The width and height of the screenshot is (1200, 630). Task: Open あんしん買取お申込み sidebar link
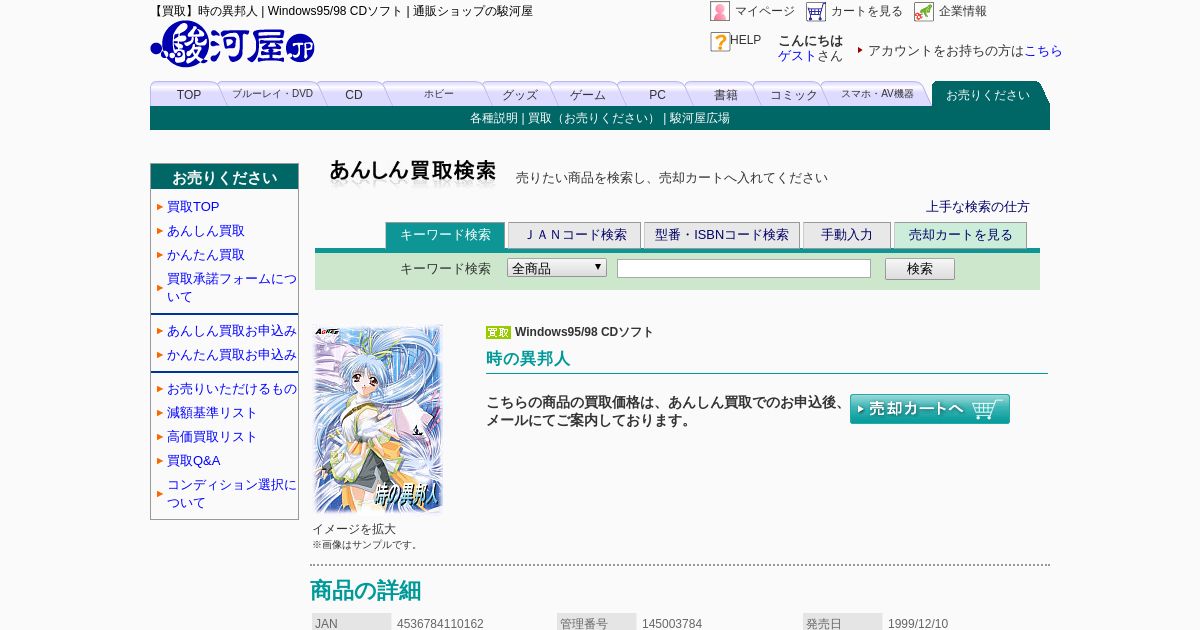point(232,331)
